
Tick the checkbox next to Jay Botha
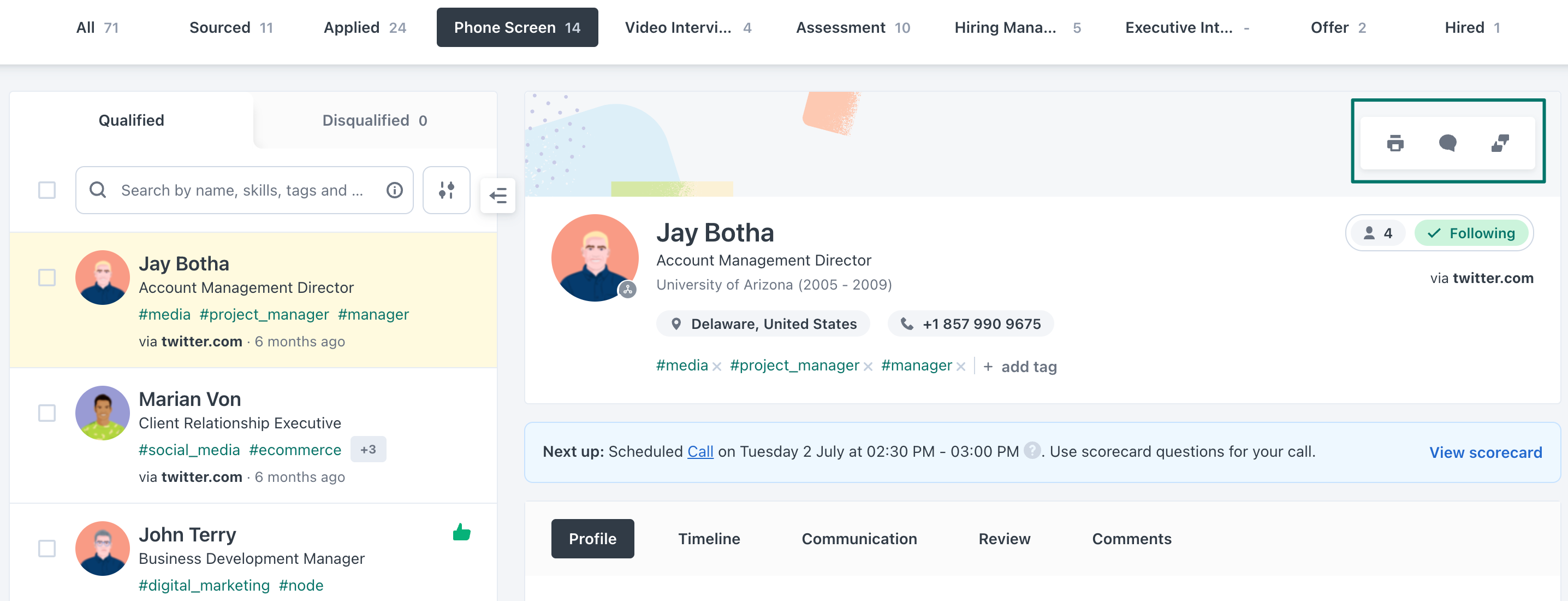47,278
